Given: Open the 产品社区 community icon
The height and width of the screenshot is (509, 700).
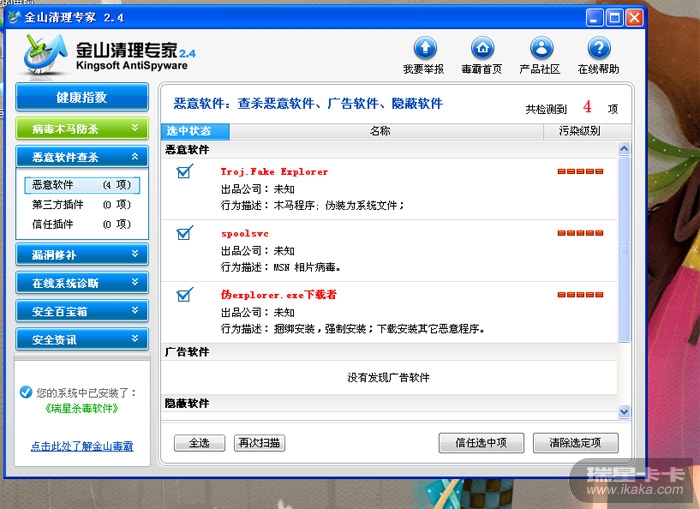Looking at the screenshot, I should click(541, 48).
